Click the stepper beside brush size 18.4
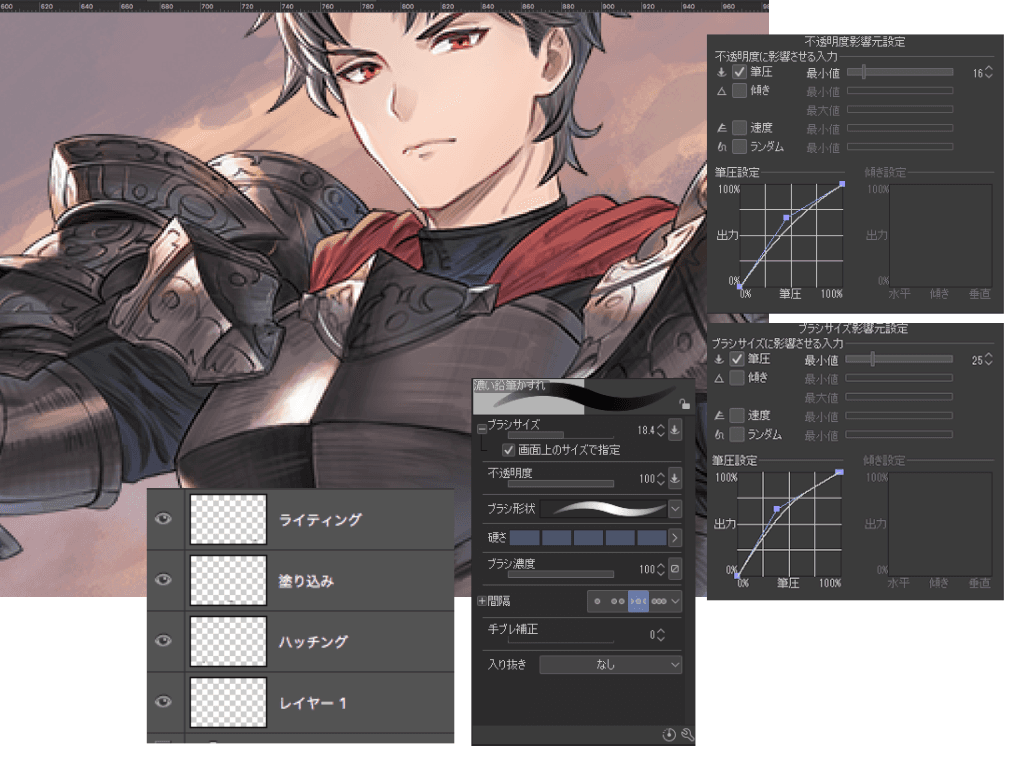1024x768 pixels. coord(661,430)
